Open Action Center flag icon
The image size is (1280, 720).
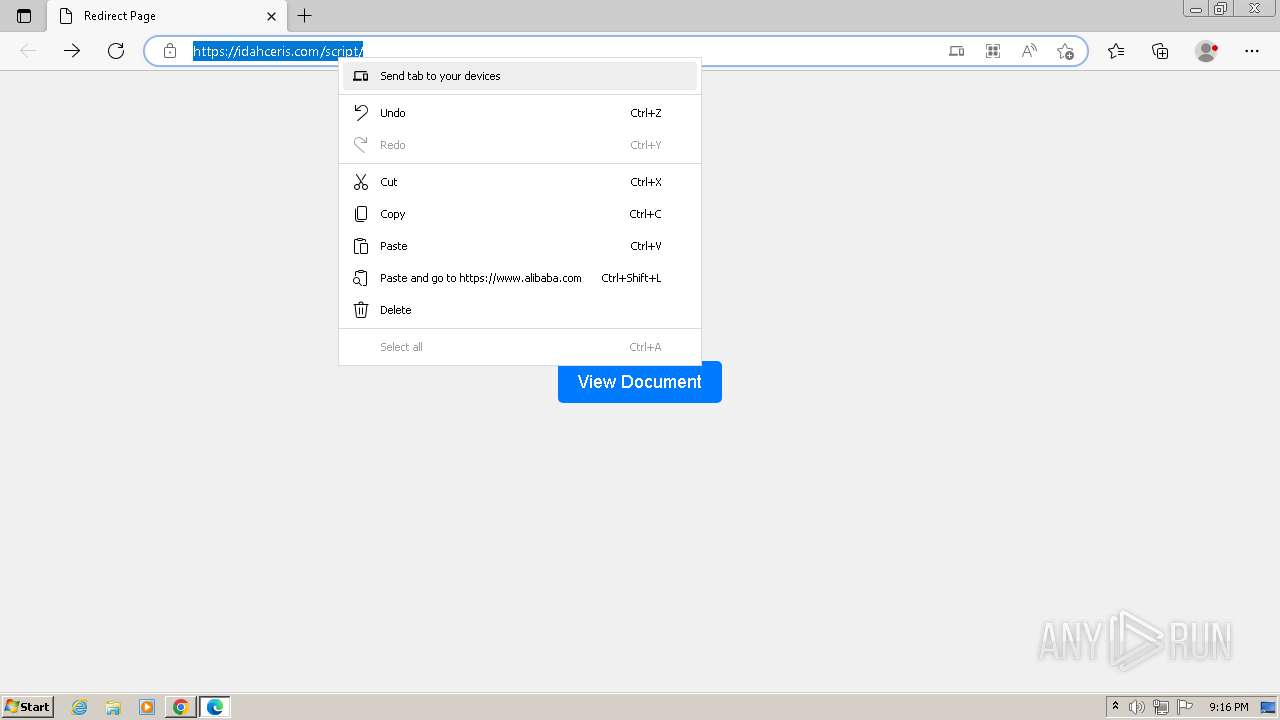[x=1185, y=707]
